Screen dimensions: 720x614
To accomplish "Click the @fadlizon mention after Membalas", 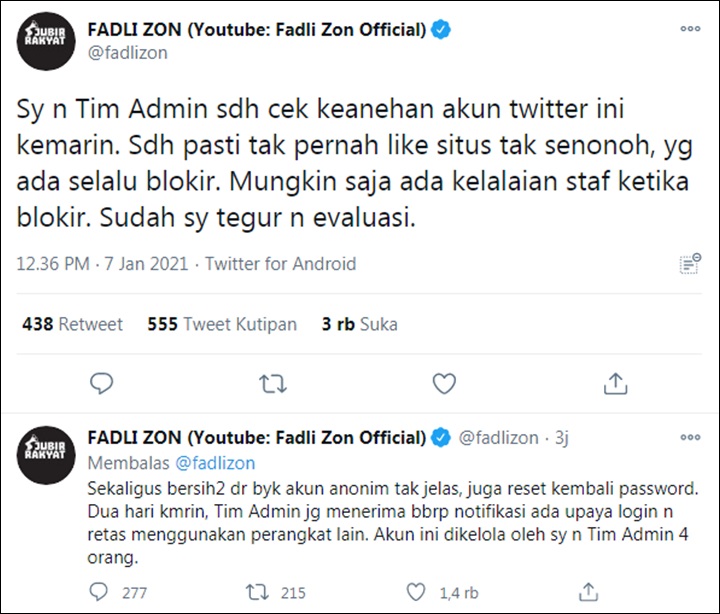I will click(x=215, y=463).
